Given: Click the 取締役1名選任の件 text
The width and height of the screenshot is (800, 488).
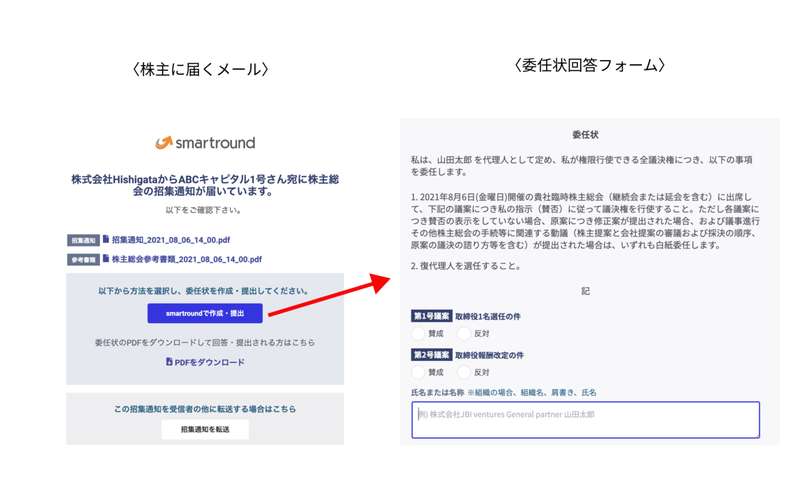Looking at the screenshot, I should 488,316.
